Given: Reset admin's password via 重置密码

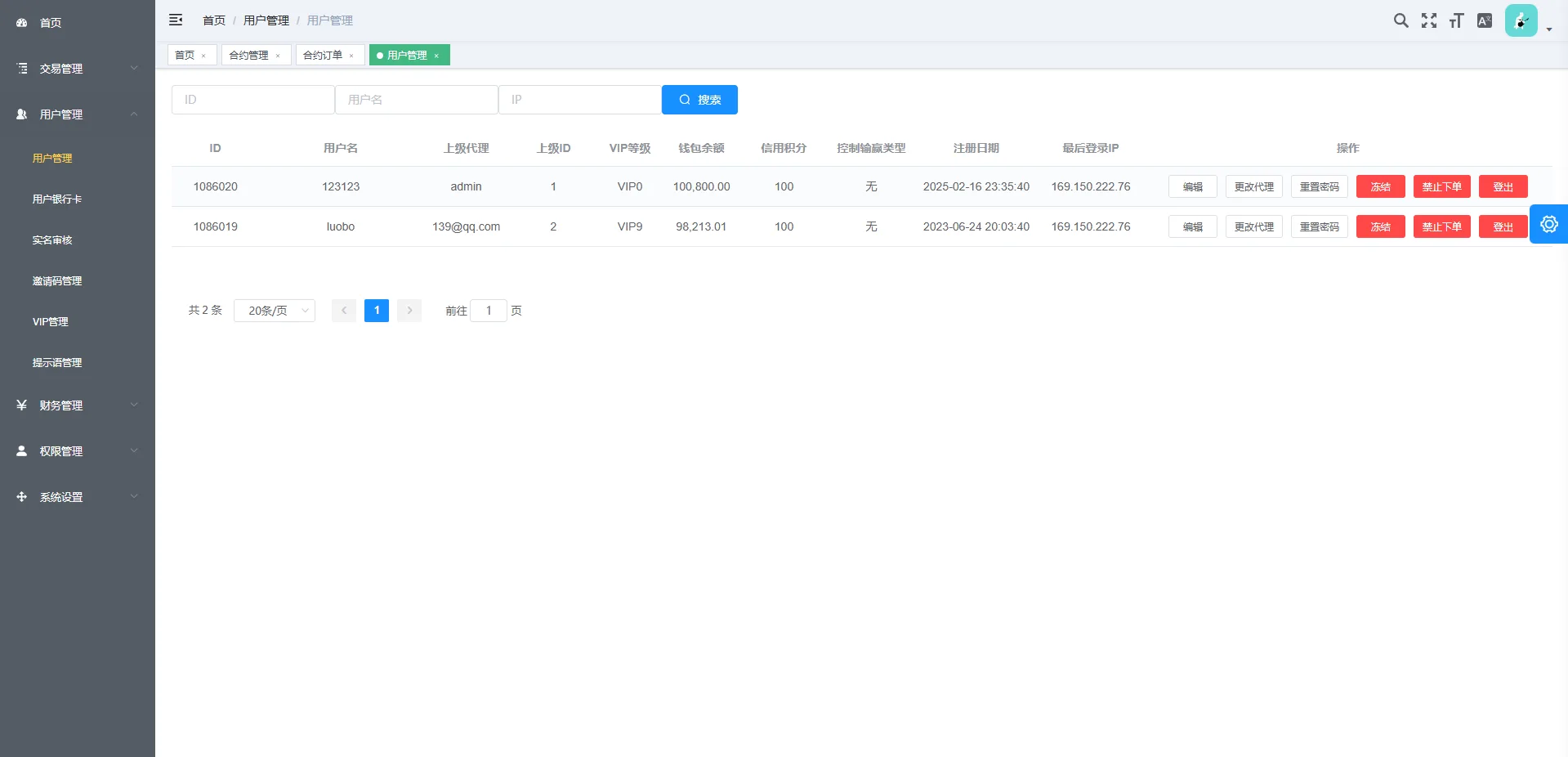Looking at the screenshot, I should tap(1319, 186).
